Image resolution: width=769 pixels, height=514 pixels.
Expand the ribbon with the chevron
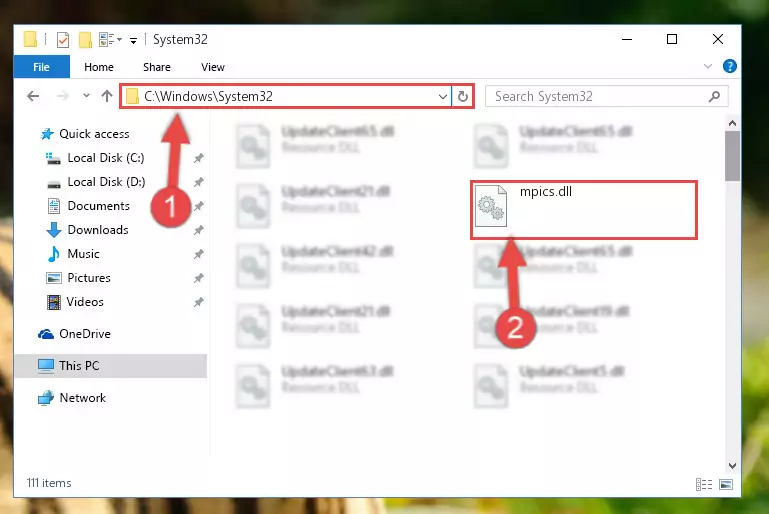pos(708,66)
